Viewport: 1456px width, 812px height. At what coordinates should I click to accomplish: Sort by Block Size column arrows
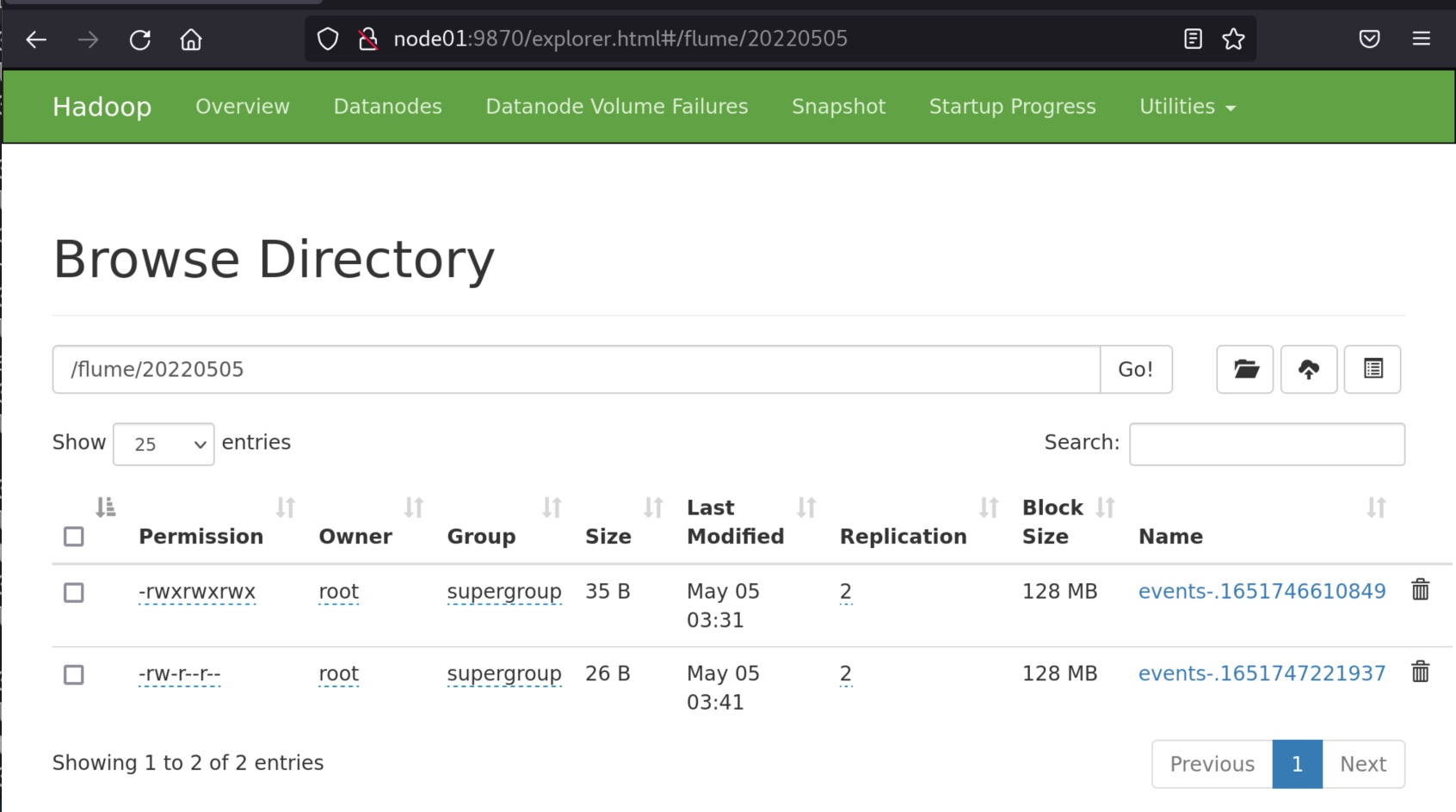[x=1105, y=507]
